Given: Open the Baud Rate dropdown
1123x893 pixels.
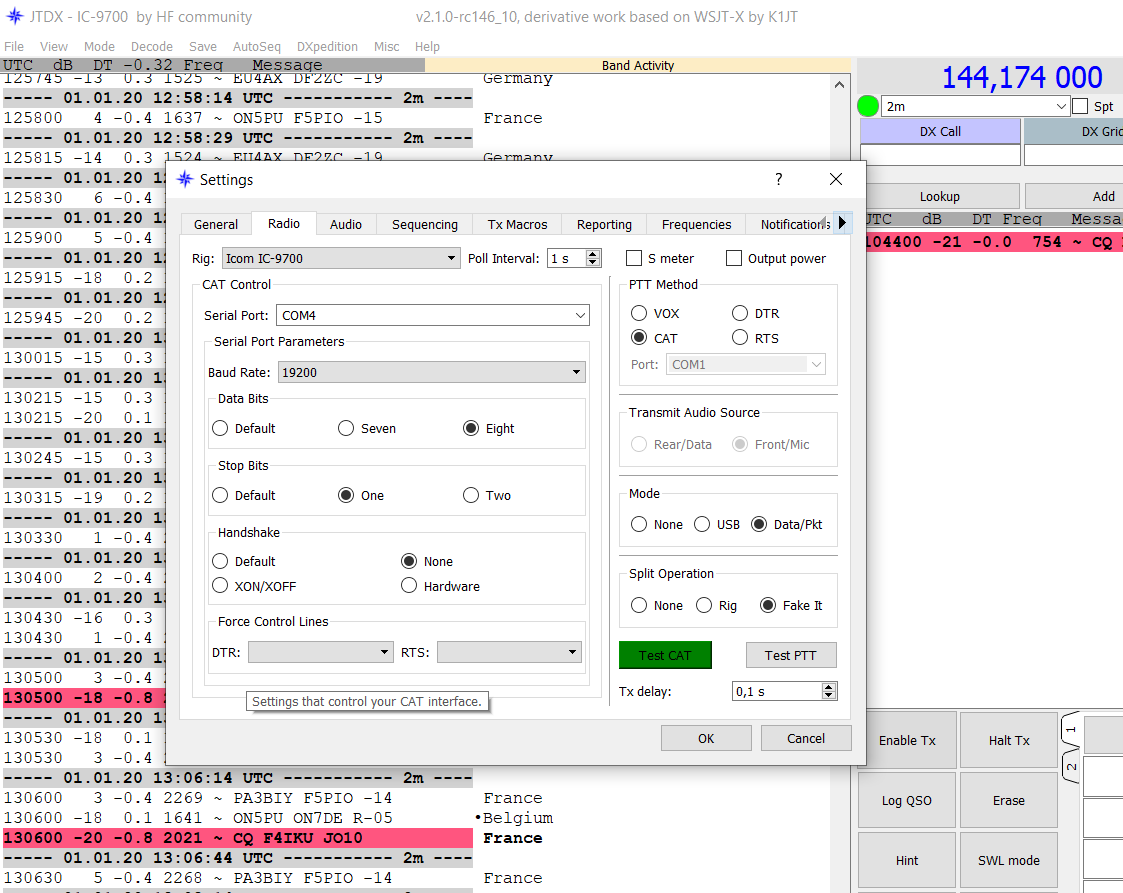Looking at the screenshot, I should click(431, 372).
